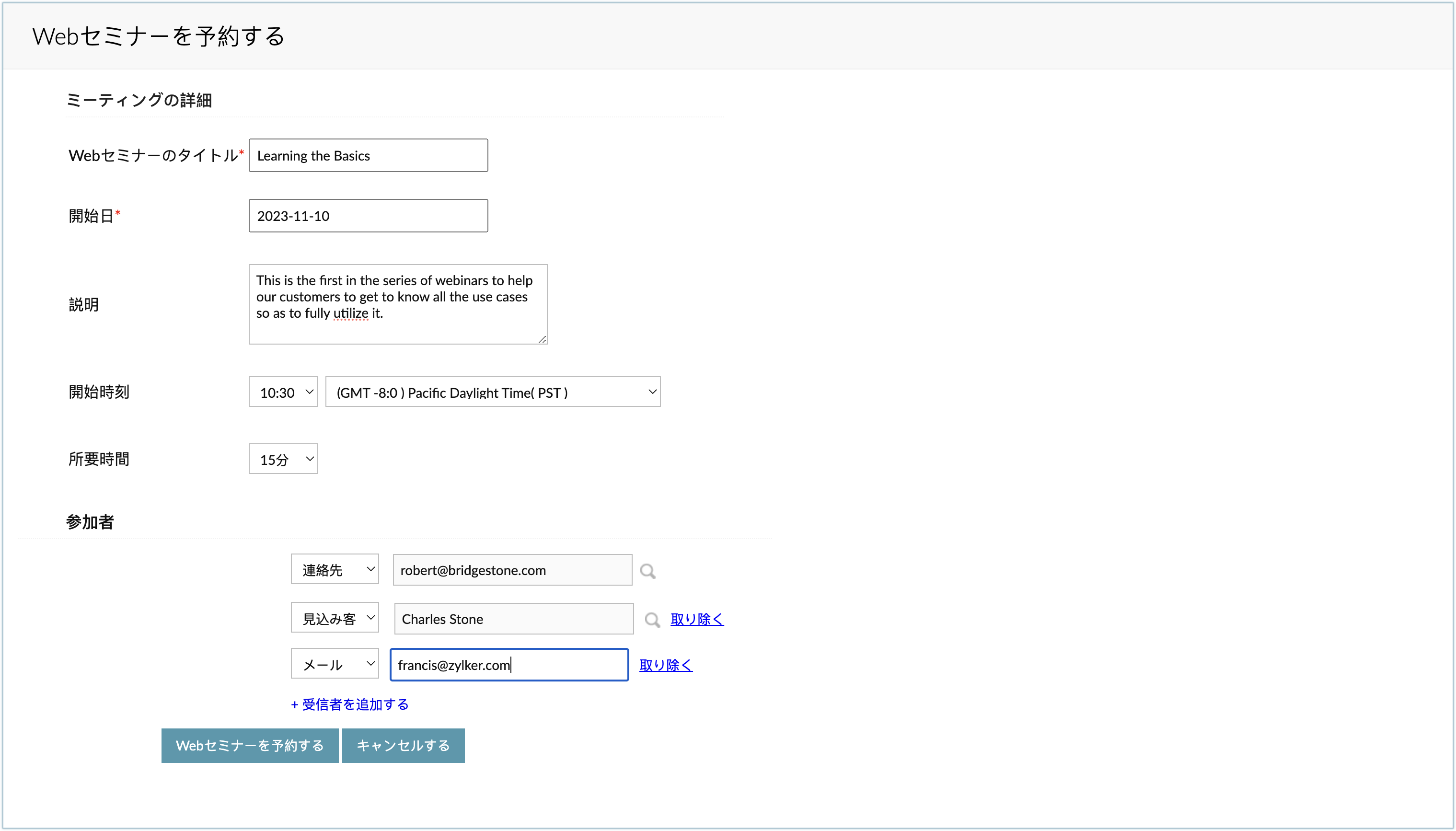Click the 2023-11-10 start date field
The image size is (1456, 831).
pyautogui.click(x=368, y=216)
